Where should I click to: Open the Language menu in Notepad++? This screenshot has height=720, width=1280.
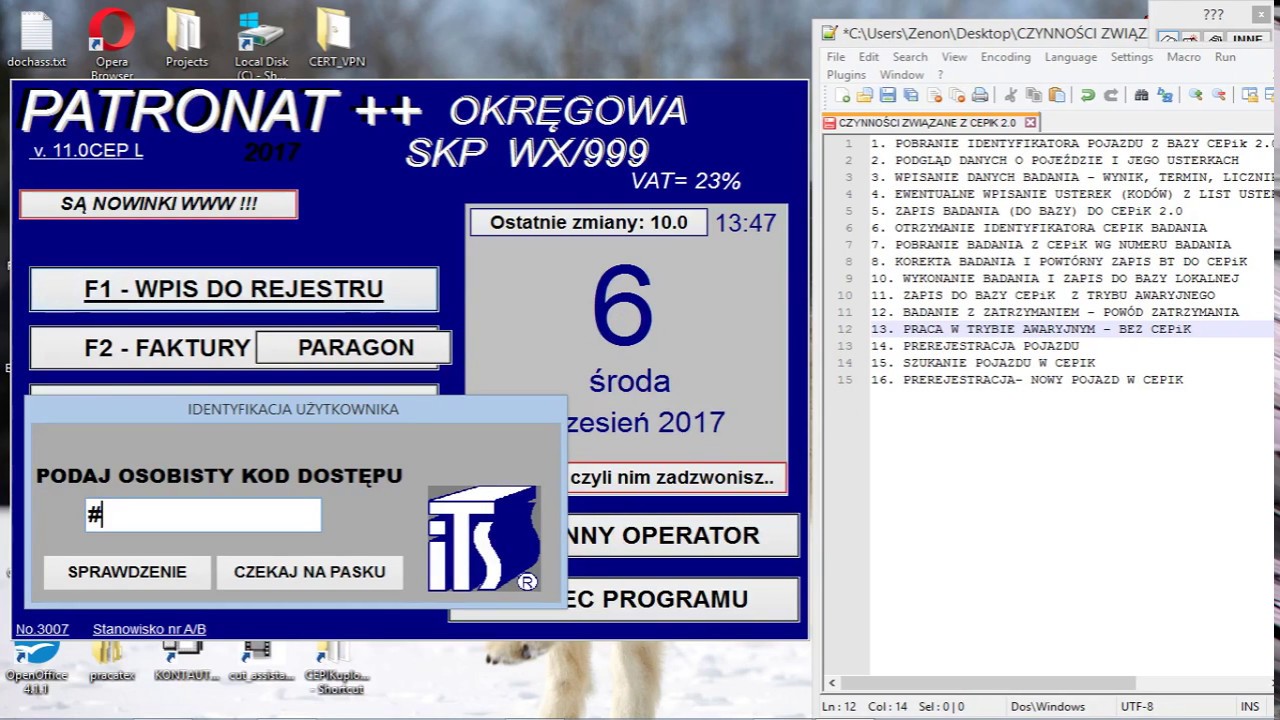pyautogui.click(x=1071, y=57)
